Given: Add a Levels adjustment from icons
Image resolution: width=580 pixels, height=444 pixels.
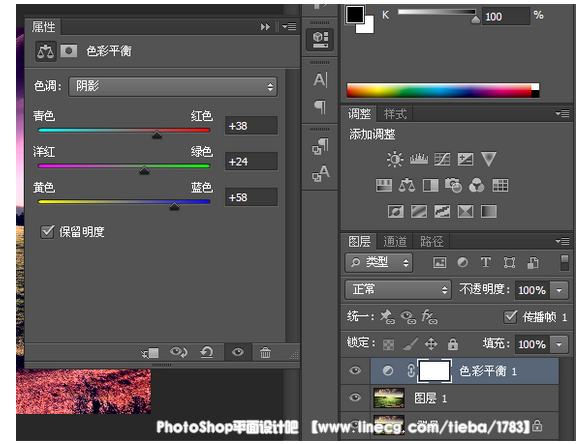Looking at the screenshot, I should pos(419,159).
